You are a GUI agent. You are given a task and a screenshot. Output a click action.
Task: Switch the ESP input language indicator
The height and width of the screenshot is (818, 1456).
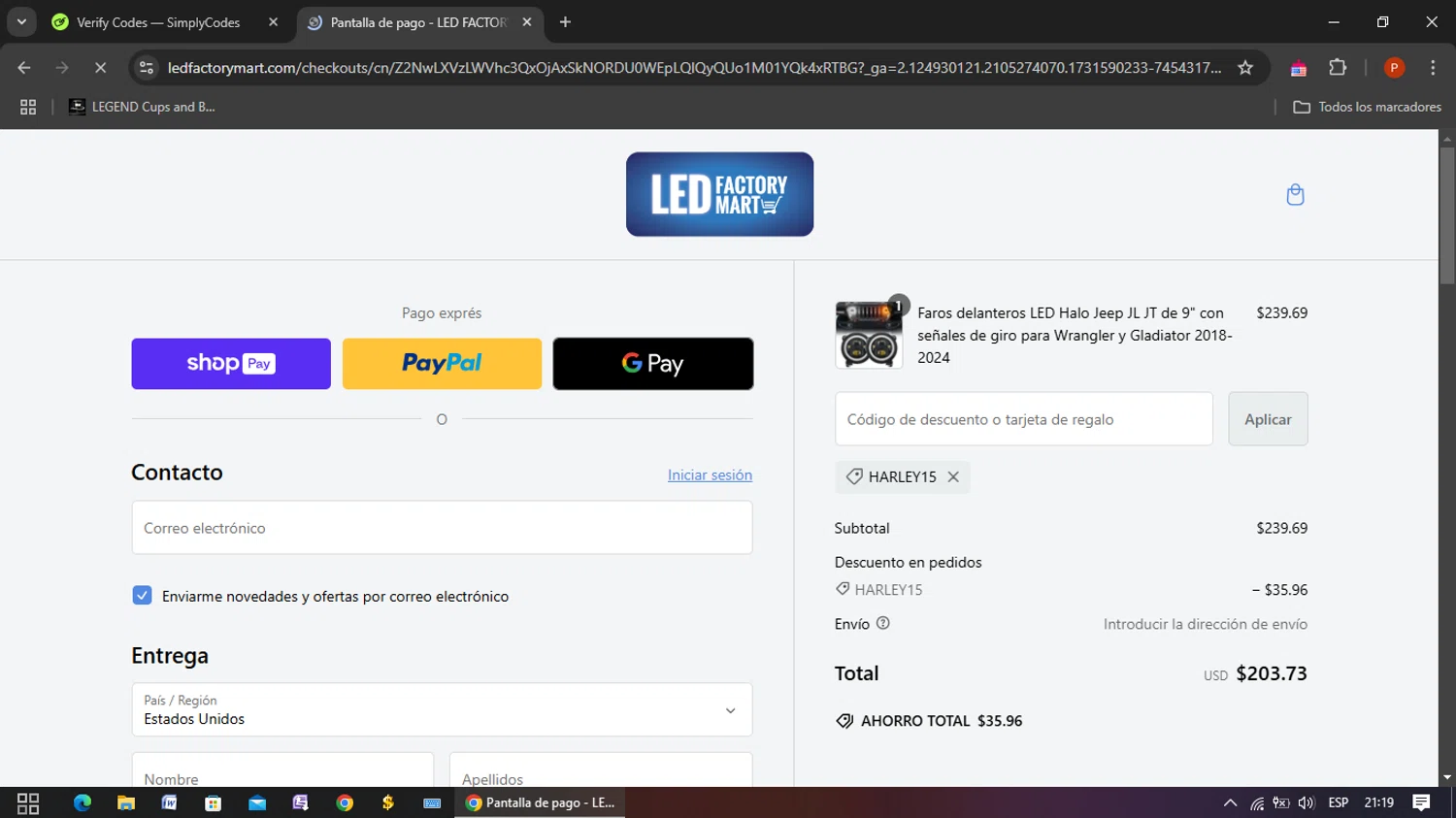tap(1339, 802)
